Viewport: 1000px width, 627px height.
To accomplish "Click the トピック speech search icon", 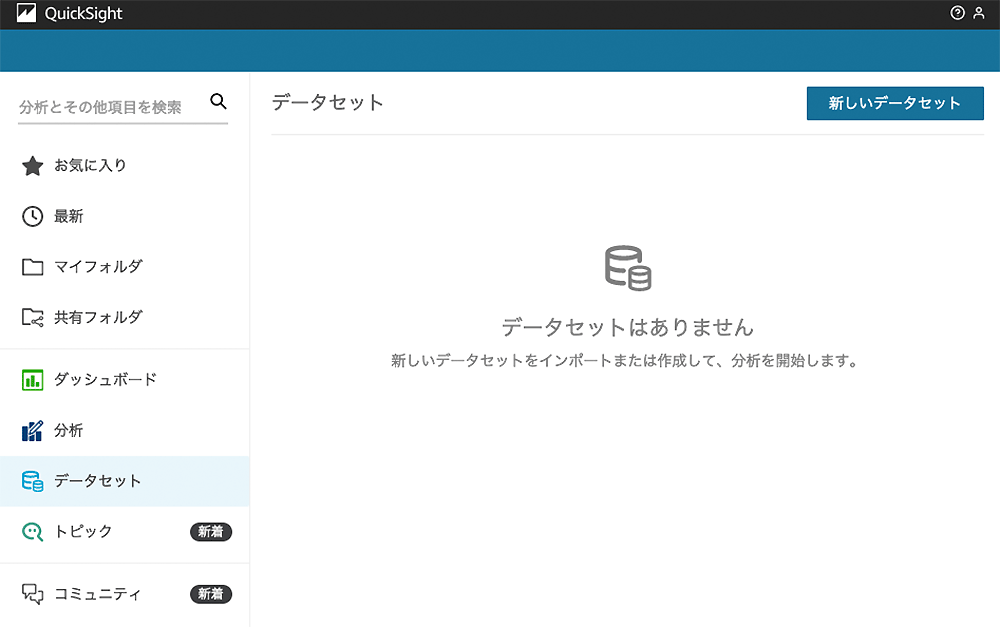I will tap(33, 531).
